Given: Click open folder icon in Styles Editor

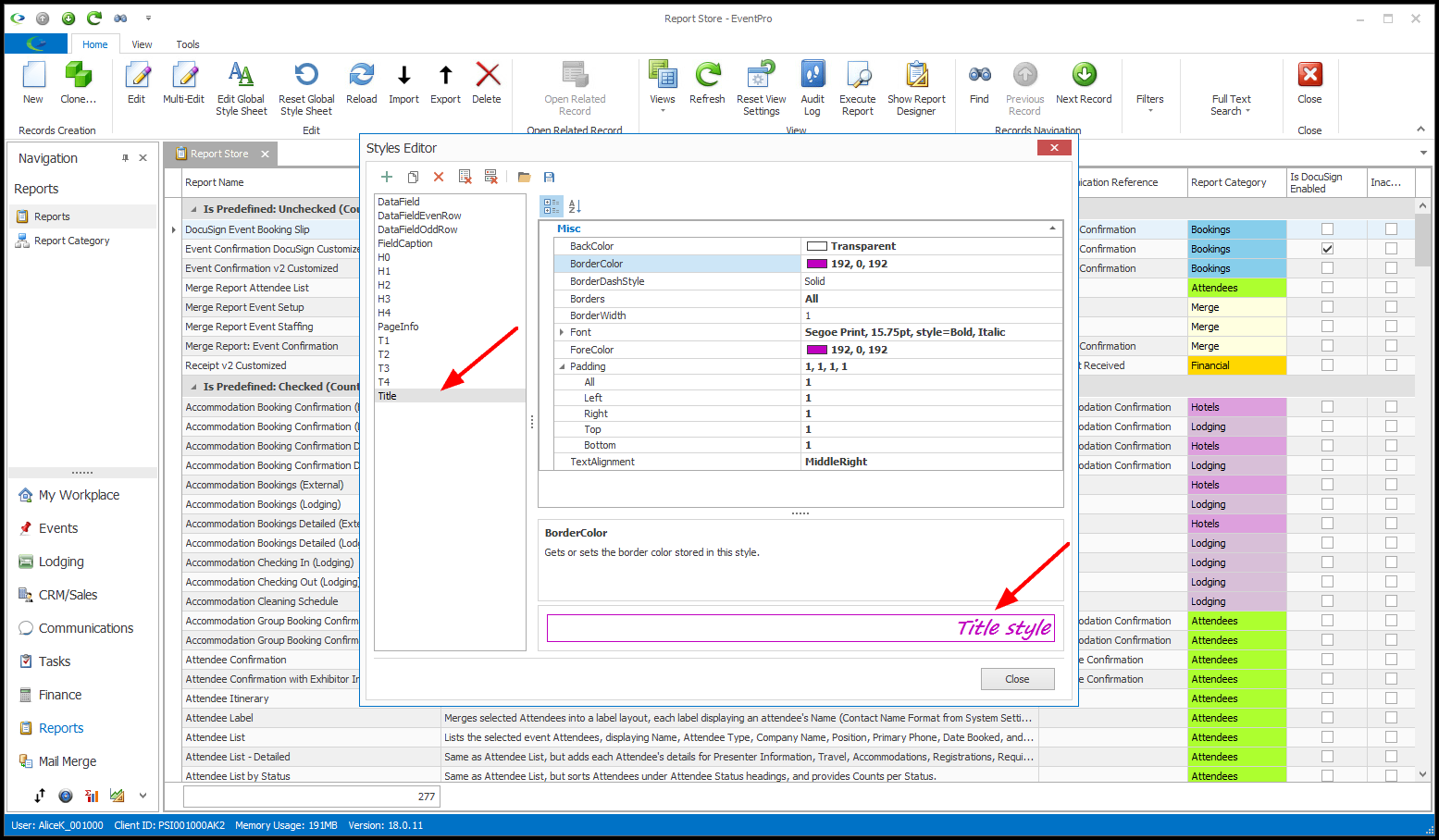Looking at the screenshot, I should coord(524,177).
